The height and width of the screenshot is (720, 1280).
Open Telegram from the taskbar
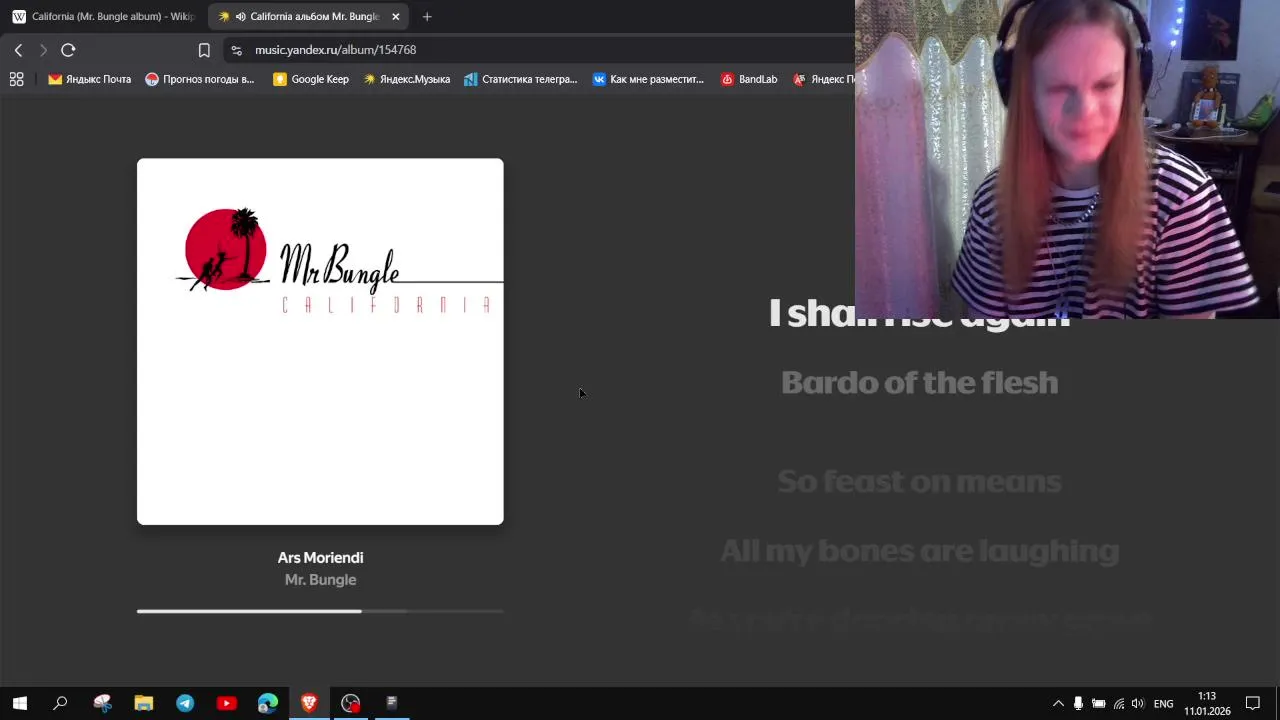(185, 703)
